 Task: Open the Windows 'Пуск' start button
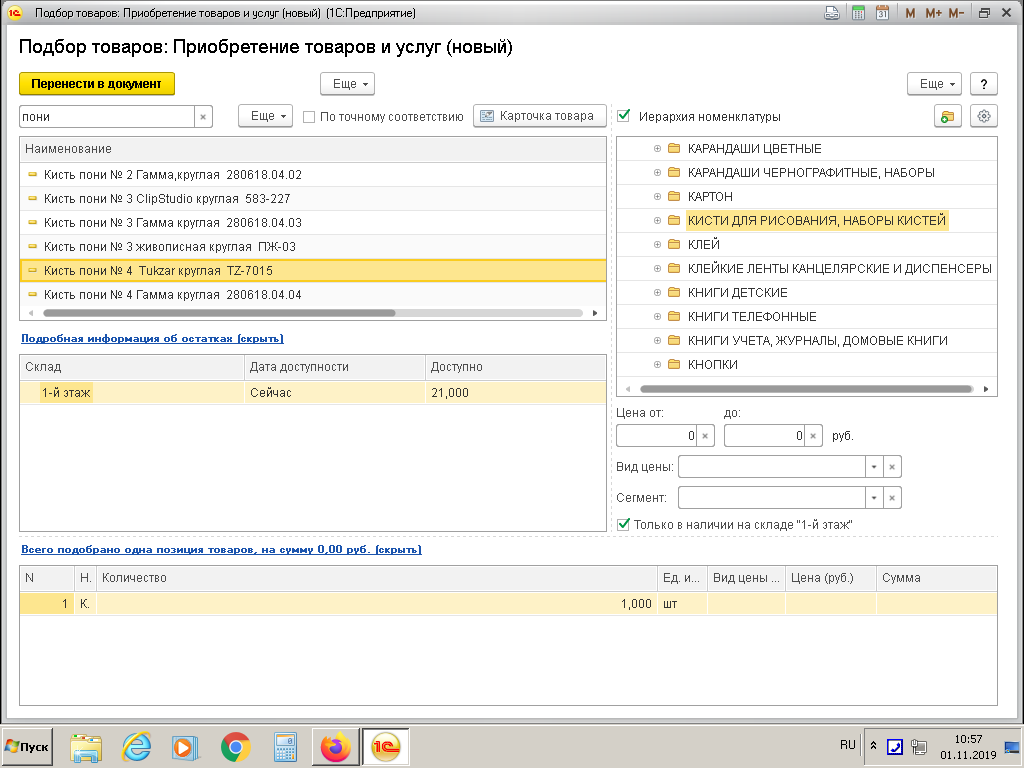point(27,746)
